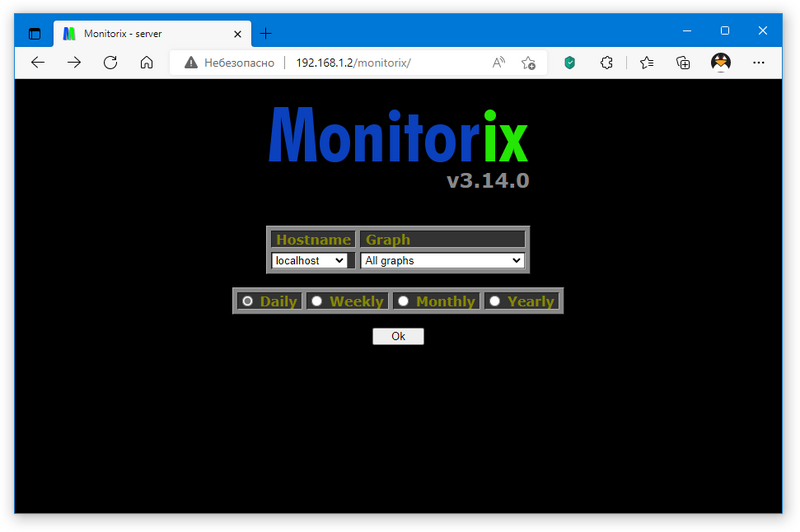Viewport: 800px width, 532px height.
Task: Select the Daily radio button
Action: pyautogui.click(x=247, y=301)
